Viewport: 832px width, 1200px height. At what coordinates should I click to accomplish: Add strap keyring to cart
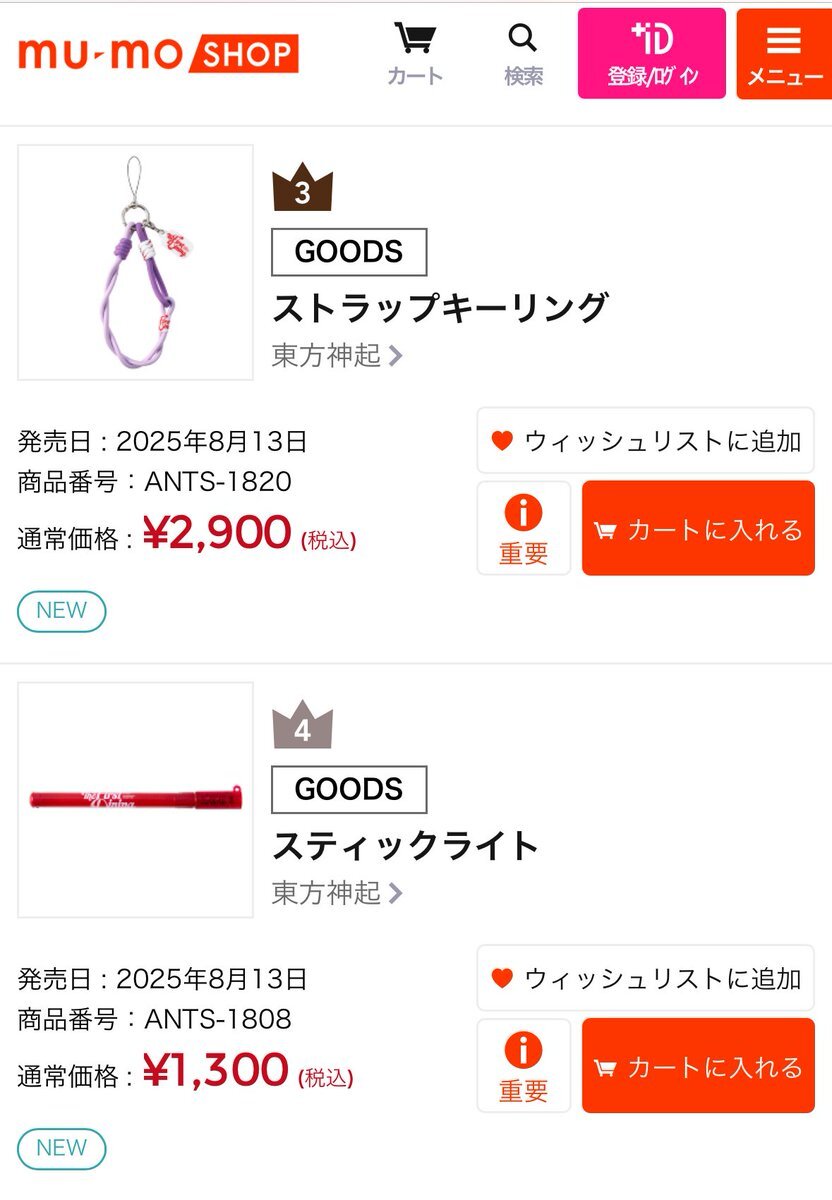point(698,528)
